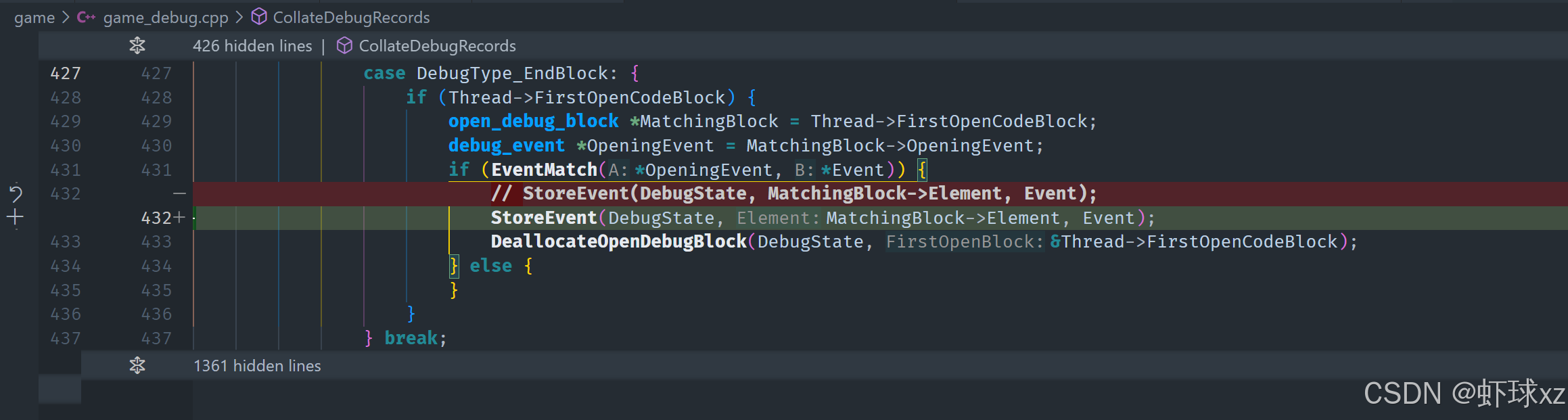Show the 1361 hidden lines

pyautogui.click(x=257, y=365)
